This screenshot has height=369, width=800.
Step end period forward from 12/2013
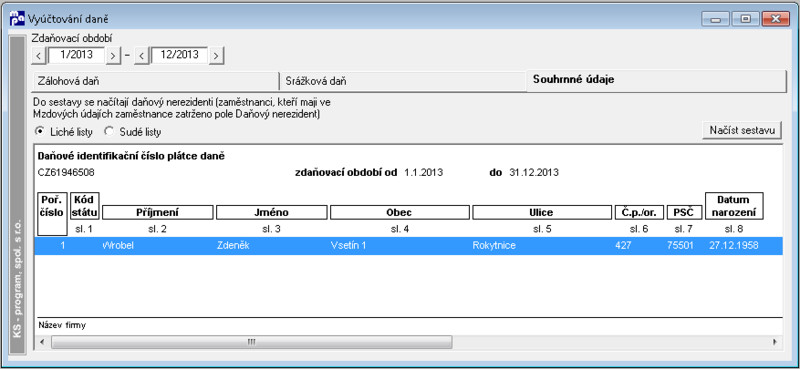[216, 55]
